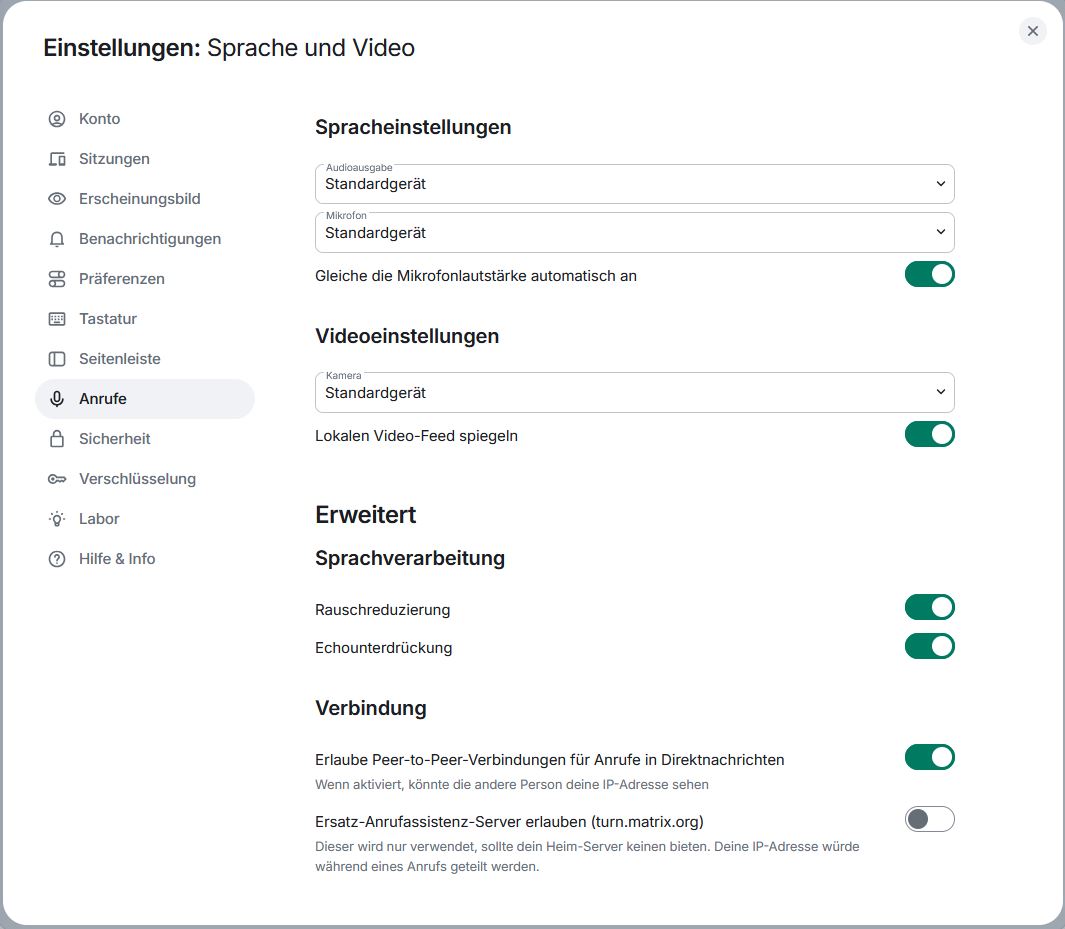The image size is (1065, 929).
Task: Switch to the Präferenzen settings tab
Action: pos(122,279)
